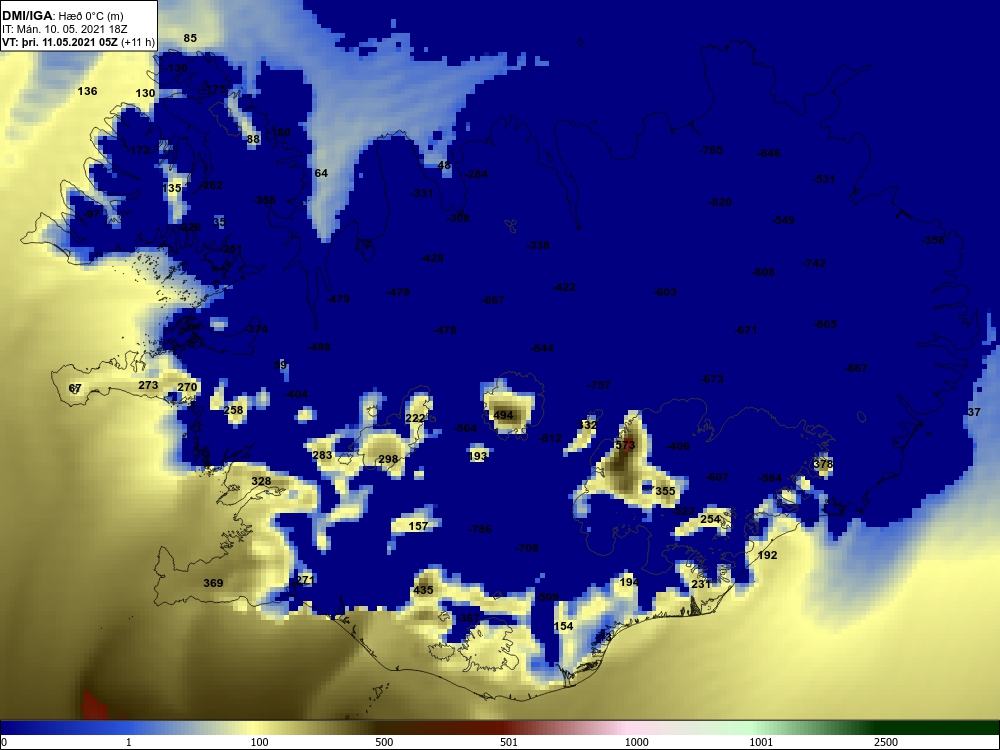1000x750 pixels.
Task: Select the legend label 500
Action: click(384, 742)
